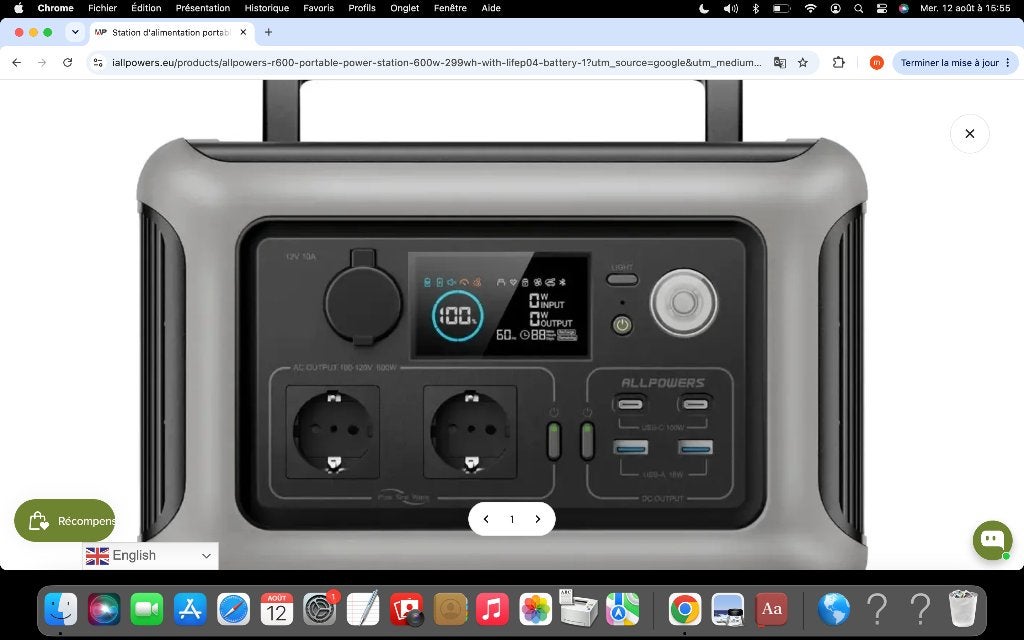Click the address bar URL
Image resolution: width=1024 pixels, height=640 pixels.
point(436,63)
